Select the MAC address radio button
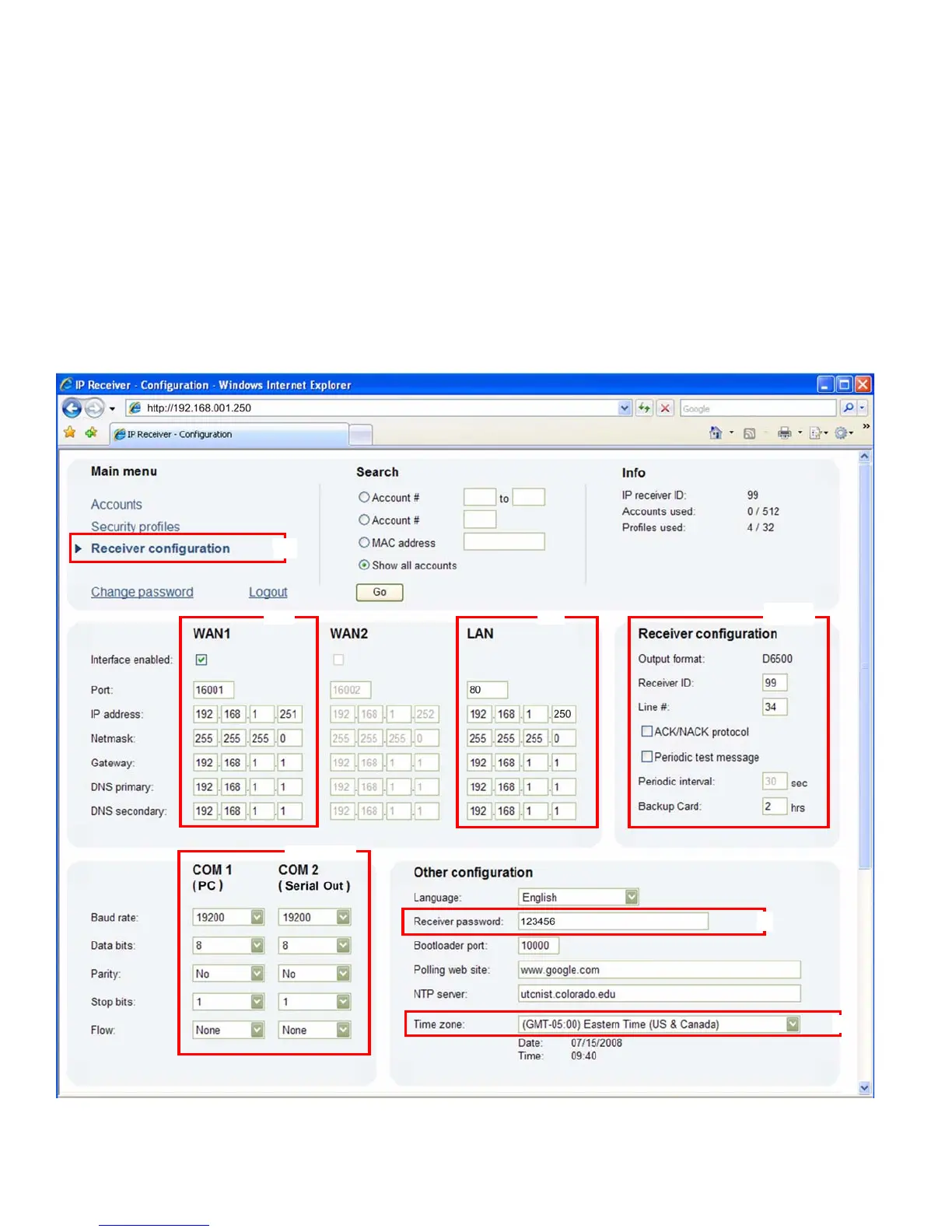 (x=364, y=542)
